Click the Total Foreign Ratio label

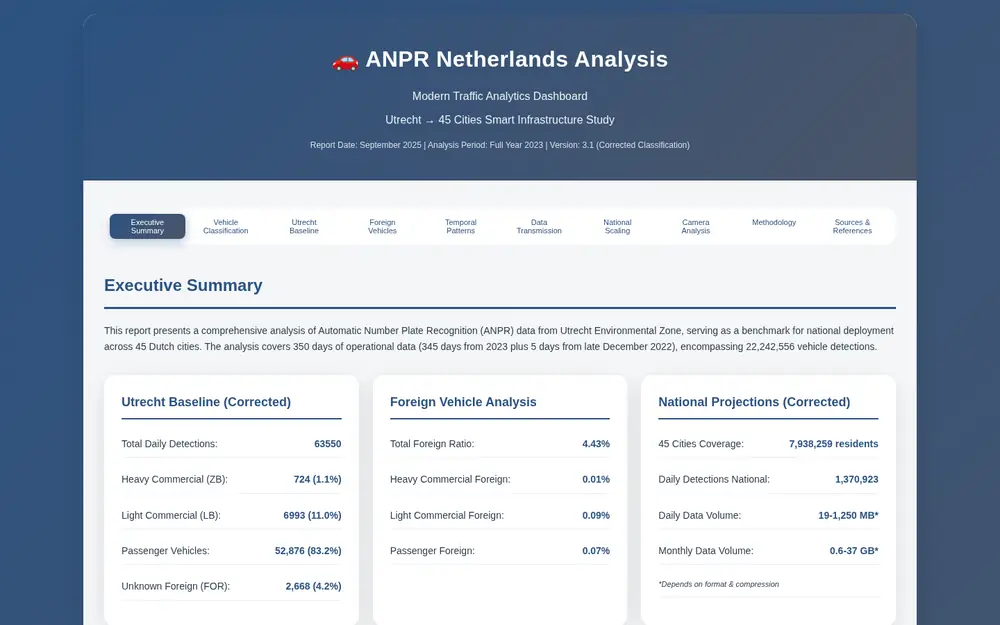pyautogui.click(x=432, y=444)
